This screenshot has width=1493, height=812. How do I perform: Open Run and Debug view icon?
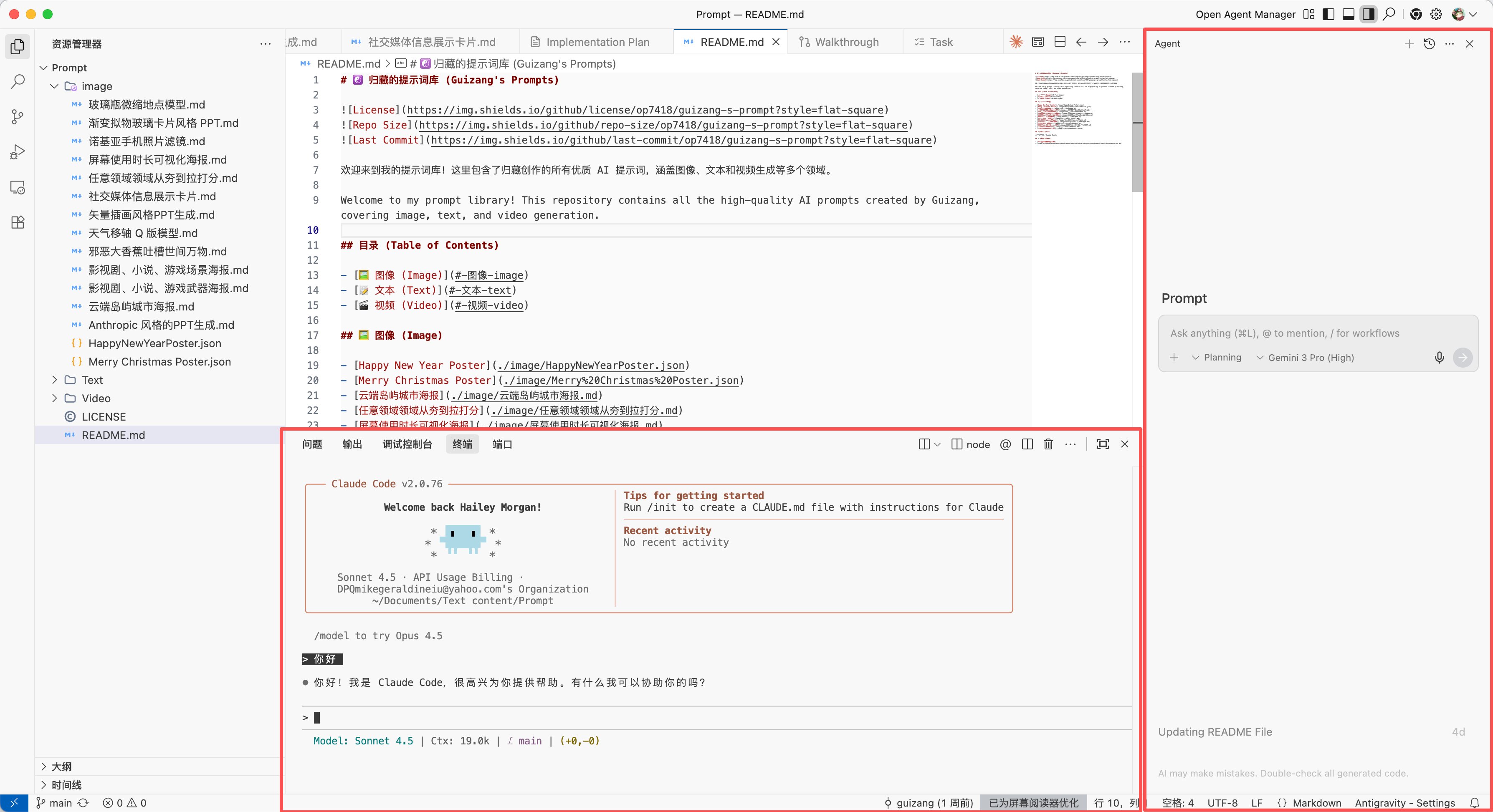coord(18,152)
